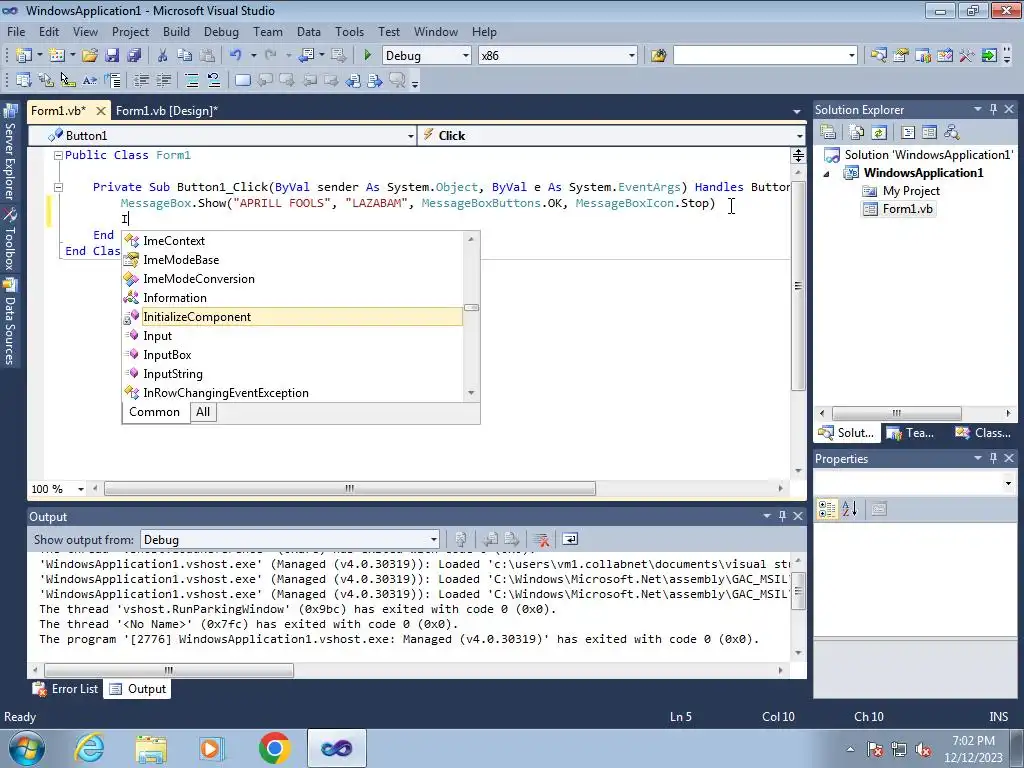Collapse the Public Class Form1 code region

pyautogui.click(x=57, y=155)
